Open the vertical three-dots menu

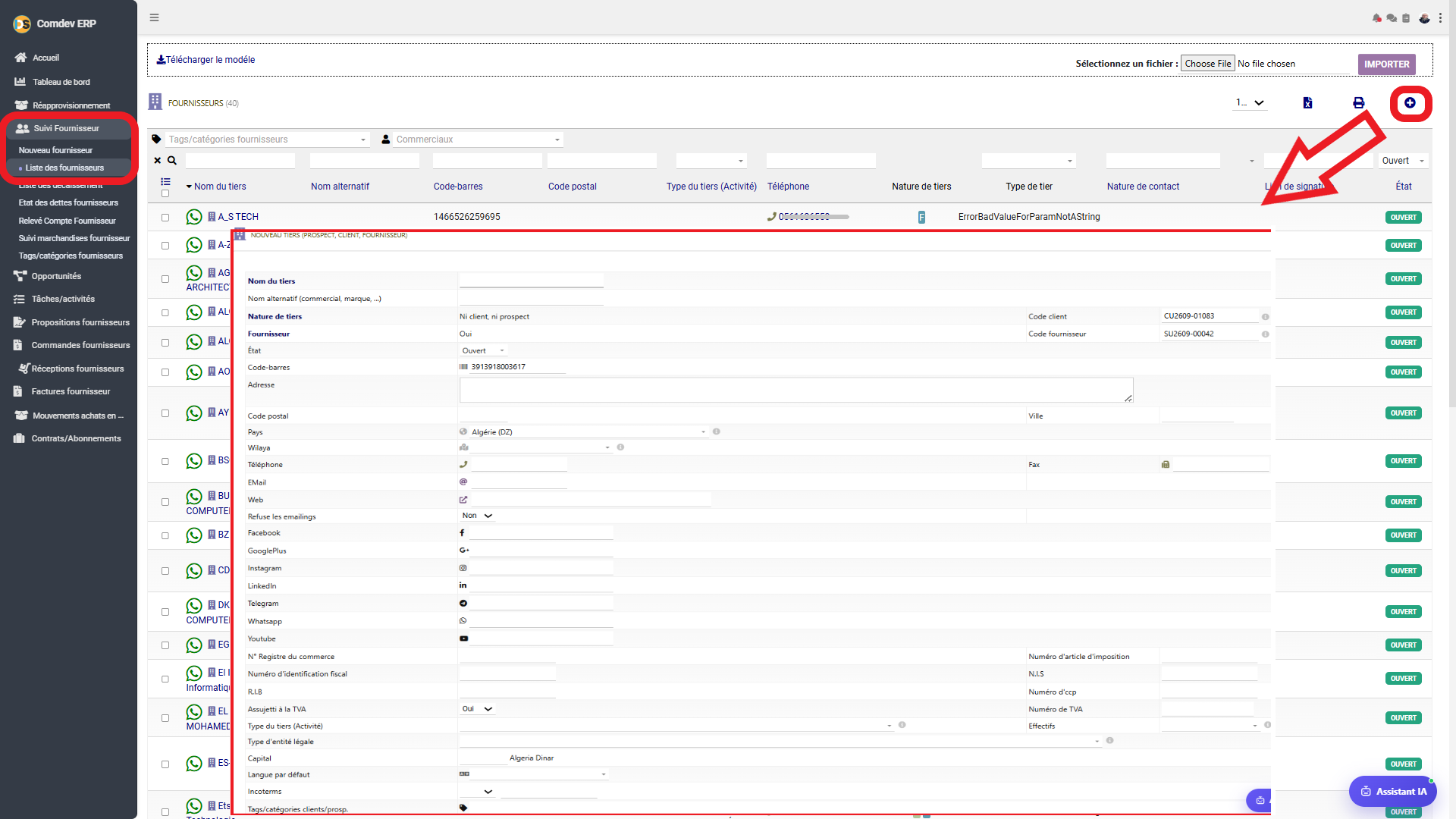pos(1440,18)
